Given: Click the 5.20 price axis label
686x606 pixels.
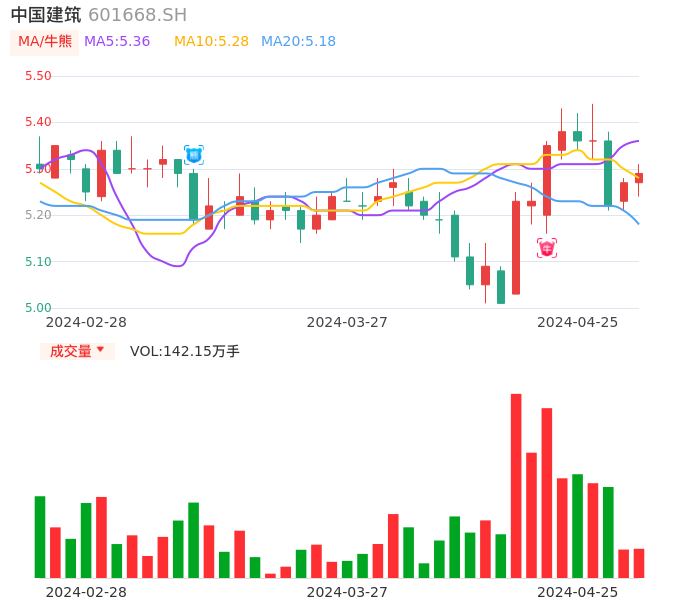Looking at the screenshot, I should (38, 215).
